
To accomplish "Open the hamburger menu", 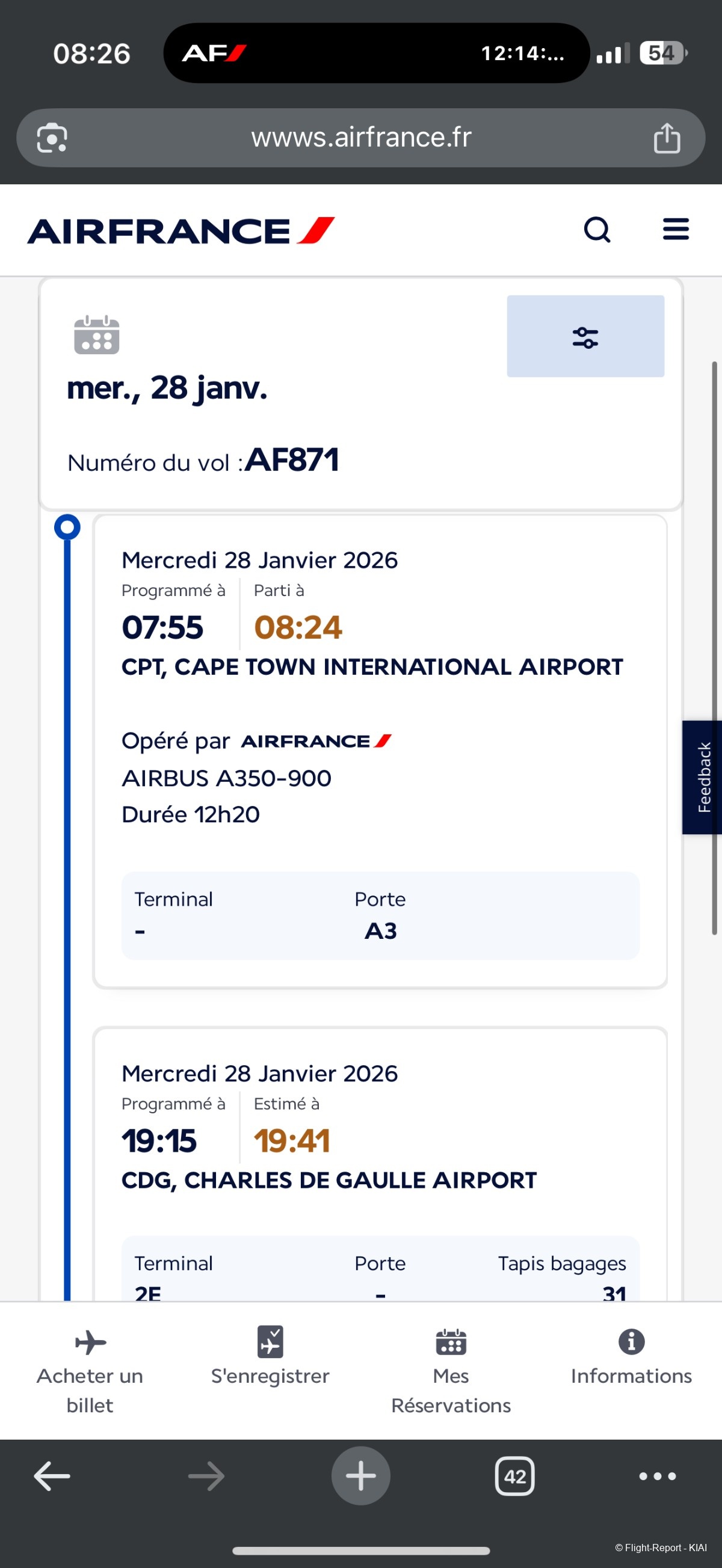I will click(676, 230).
